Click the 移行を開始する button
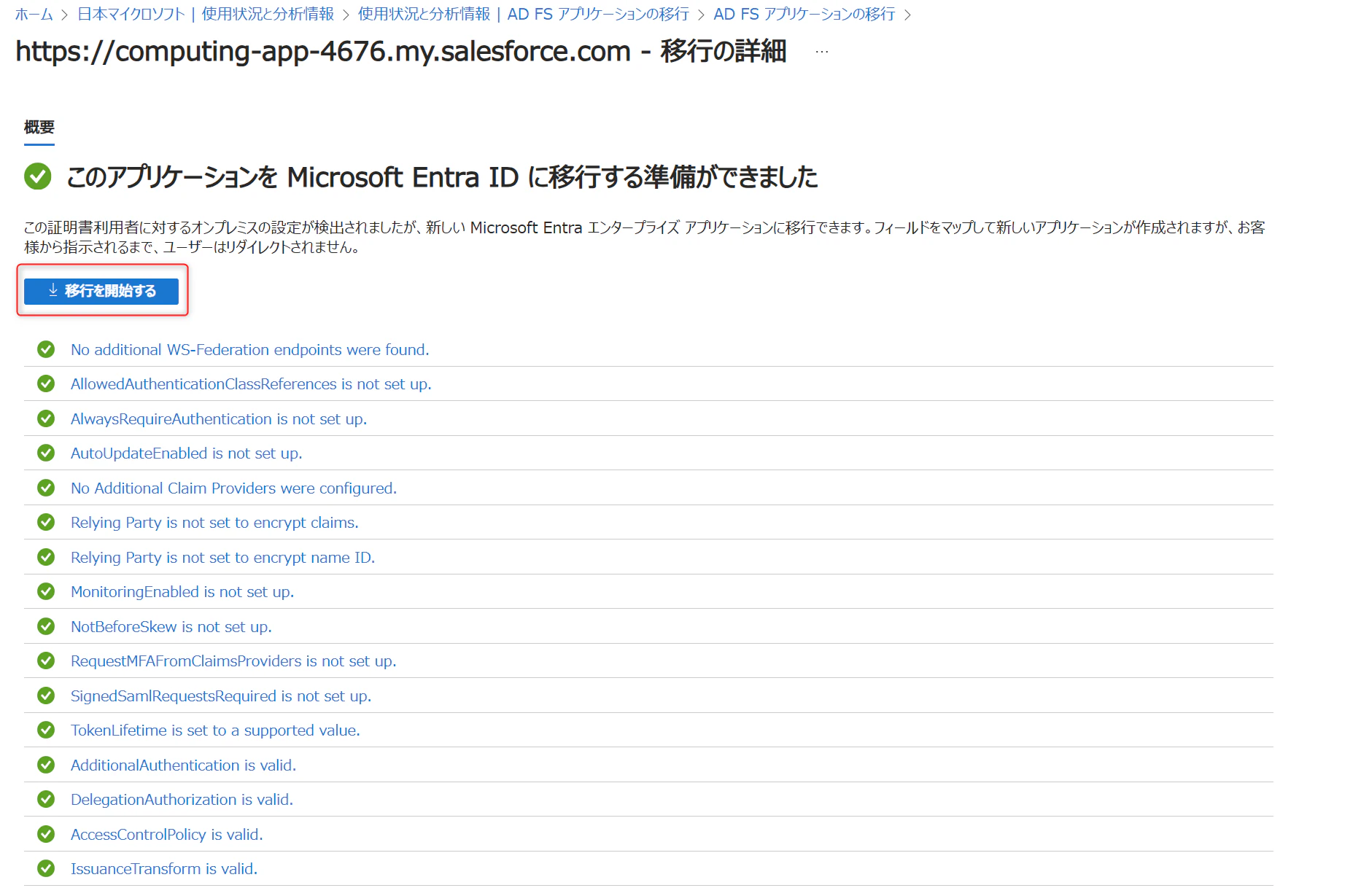This screenshot has height=896, width=1369. click(101, 291)
